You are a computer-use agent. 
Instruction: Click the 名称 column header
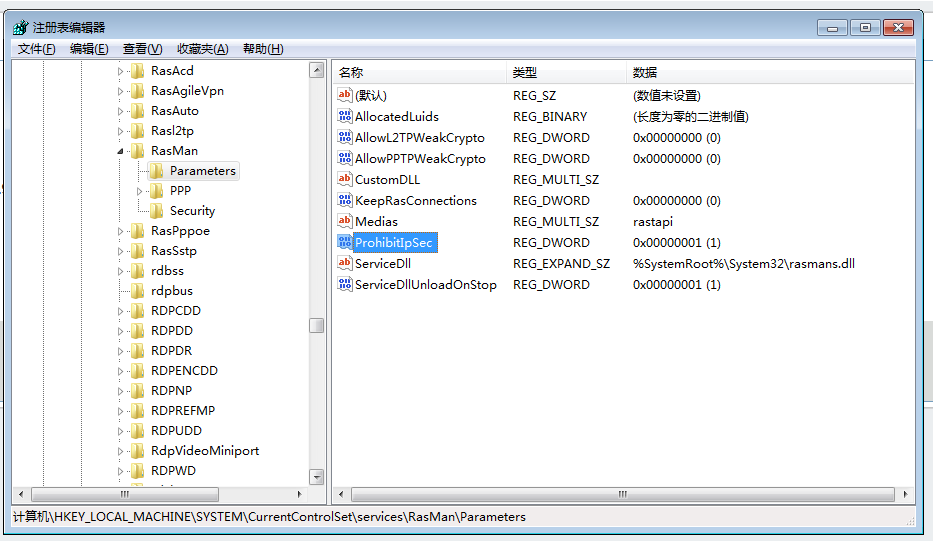(x=351, y=72)
